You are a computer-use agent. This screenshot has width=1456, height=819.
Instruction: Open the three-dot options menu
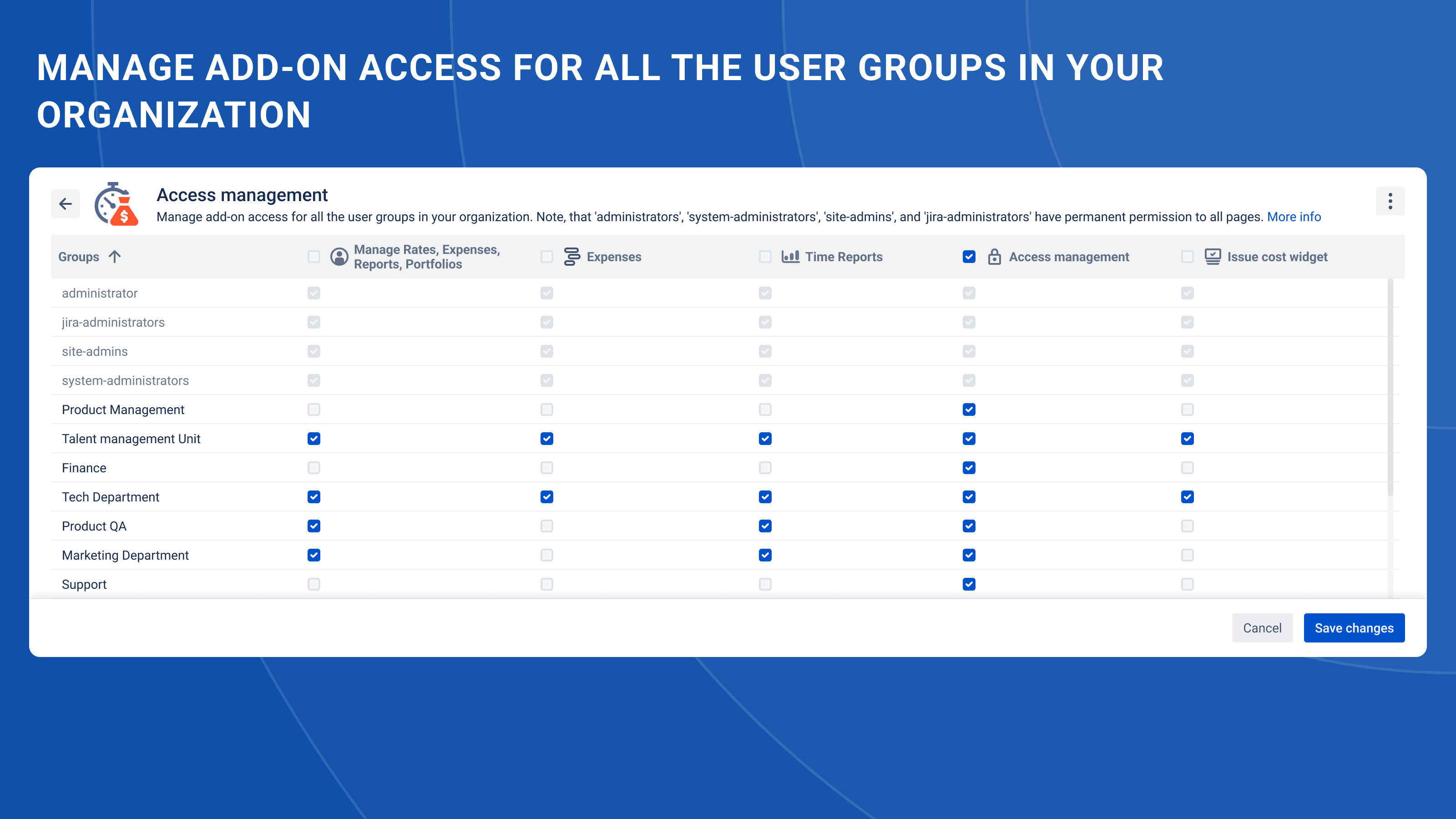(x=1390, y=201)
